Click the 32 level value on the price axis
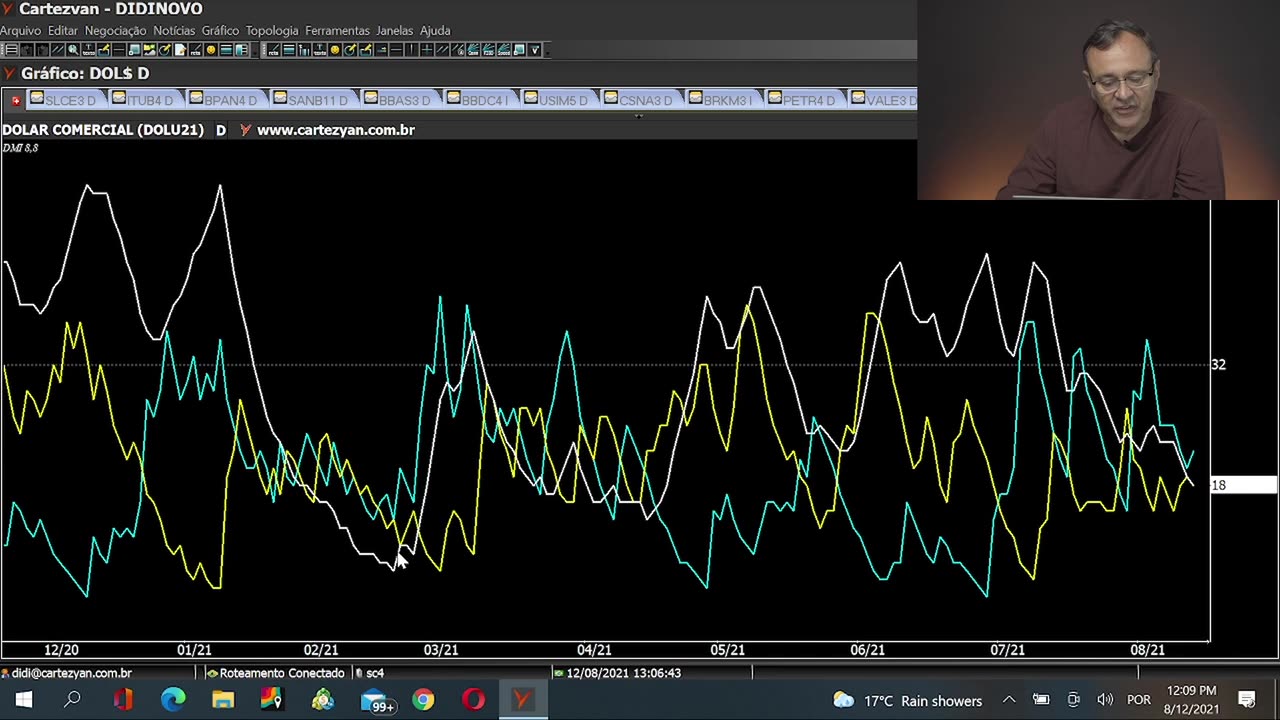This screenshot has height=720, width=1280. click(1218, 365)
